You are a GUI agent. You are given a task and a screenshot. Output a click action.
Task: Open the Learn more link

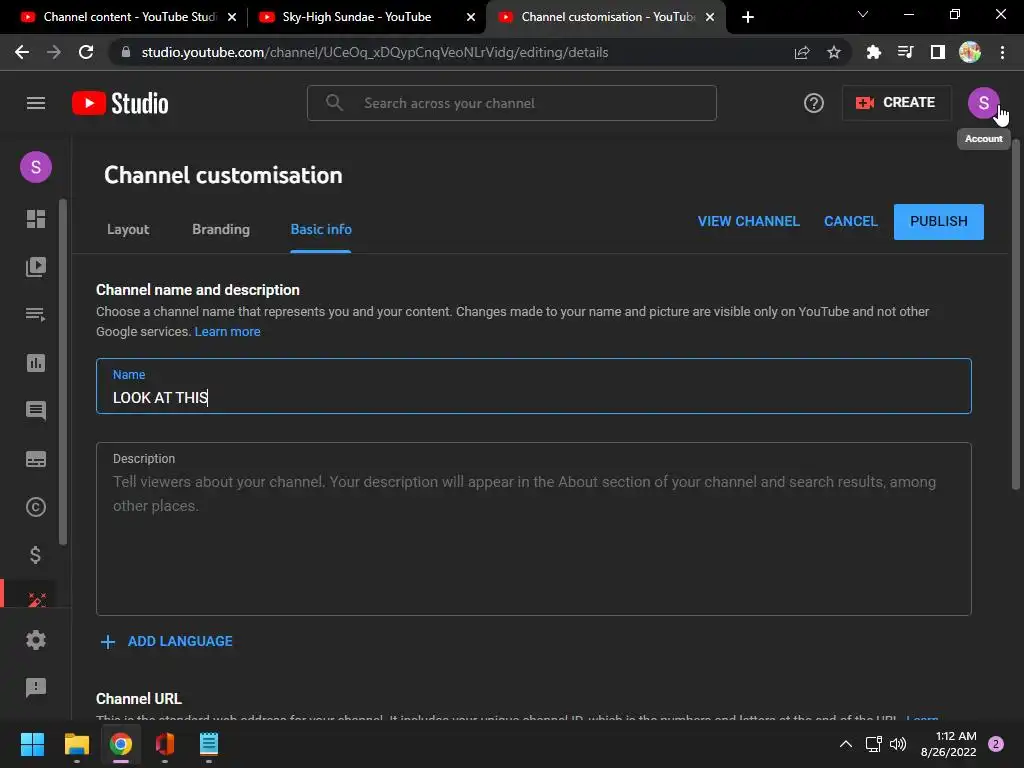click(227, 332)
